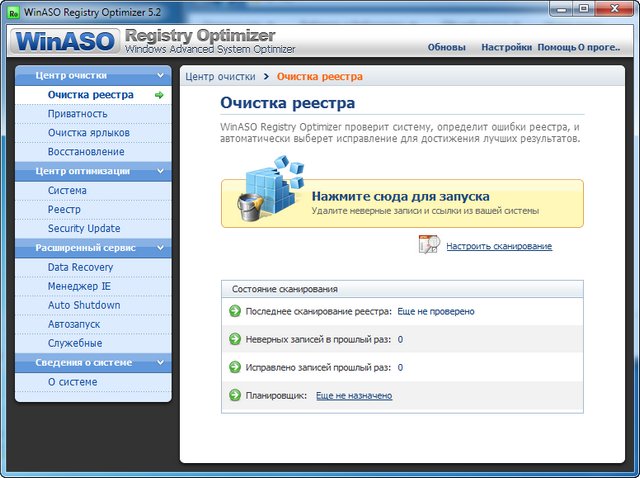This screenshot has height=478, width=640.
Task: Collapse the Центр очистки section
Action: pyautogui.click(x=160, y=76)
